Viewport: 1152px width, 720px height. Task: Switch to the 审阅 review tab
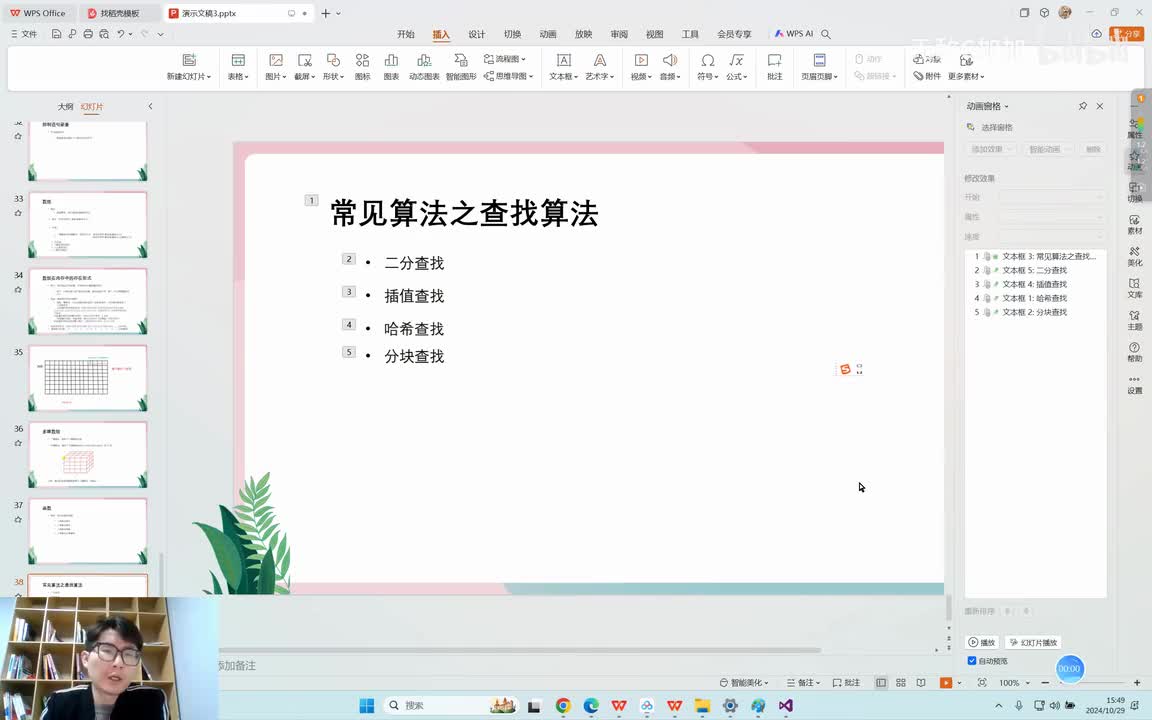coord(619,34)
